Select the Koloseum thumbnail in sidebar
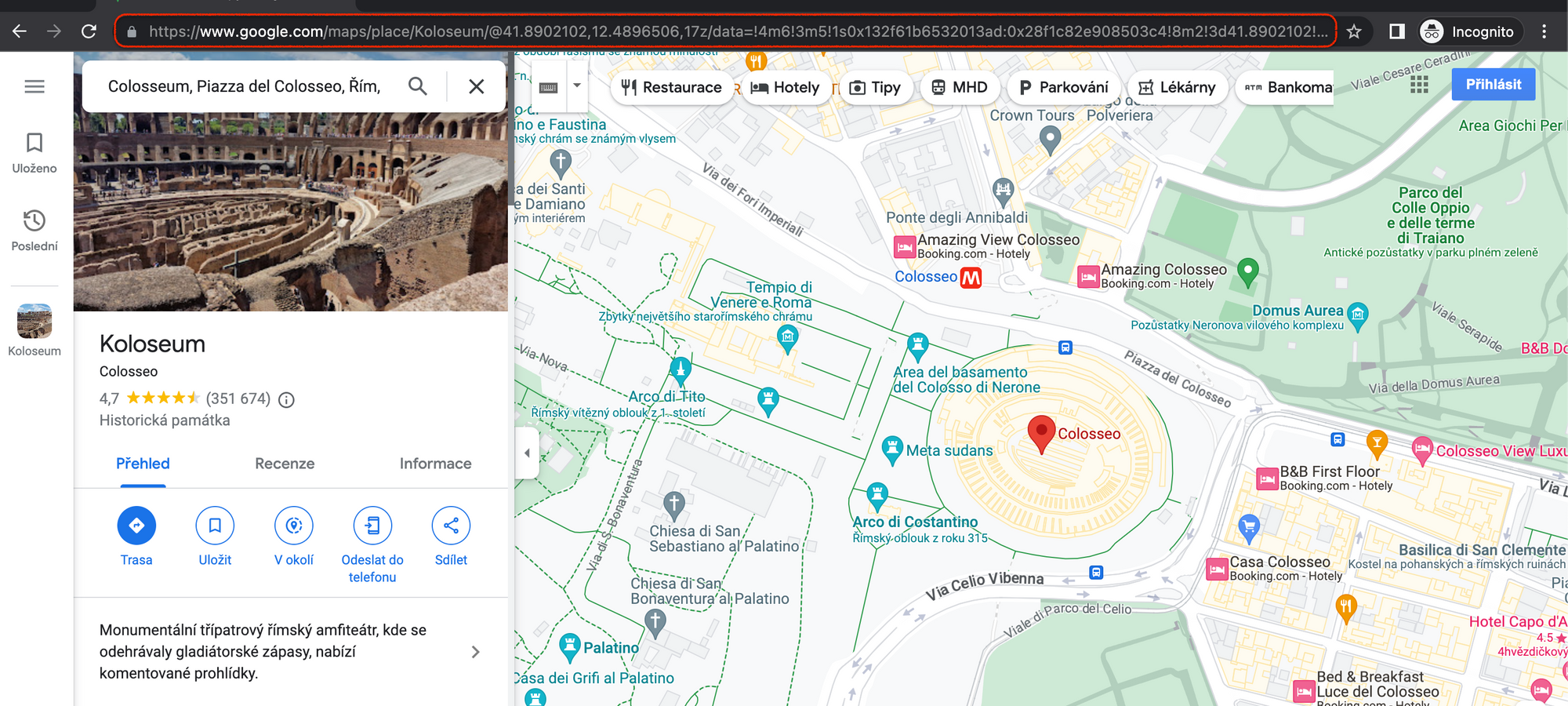 (x=34, y=322)
